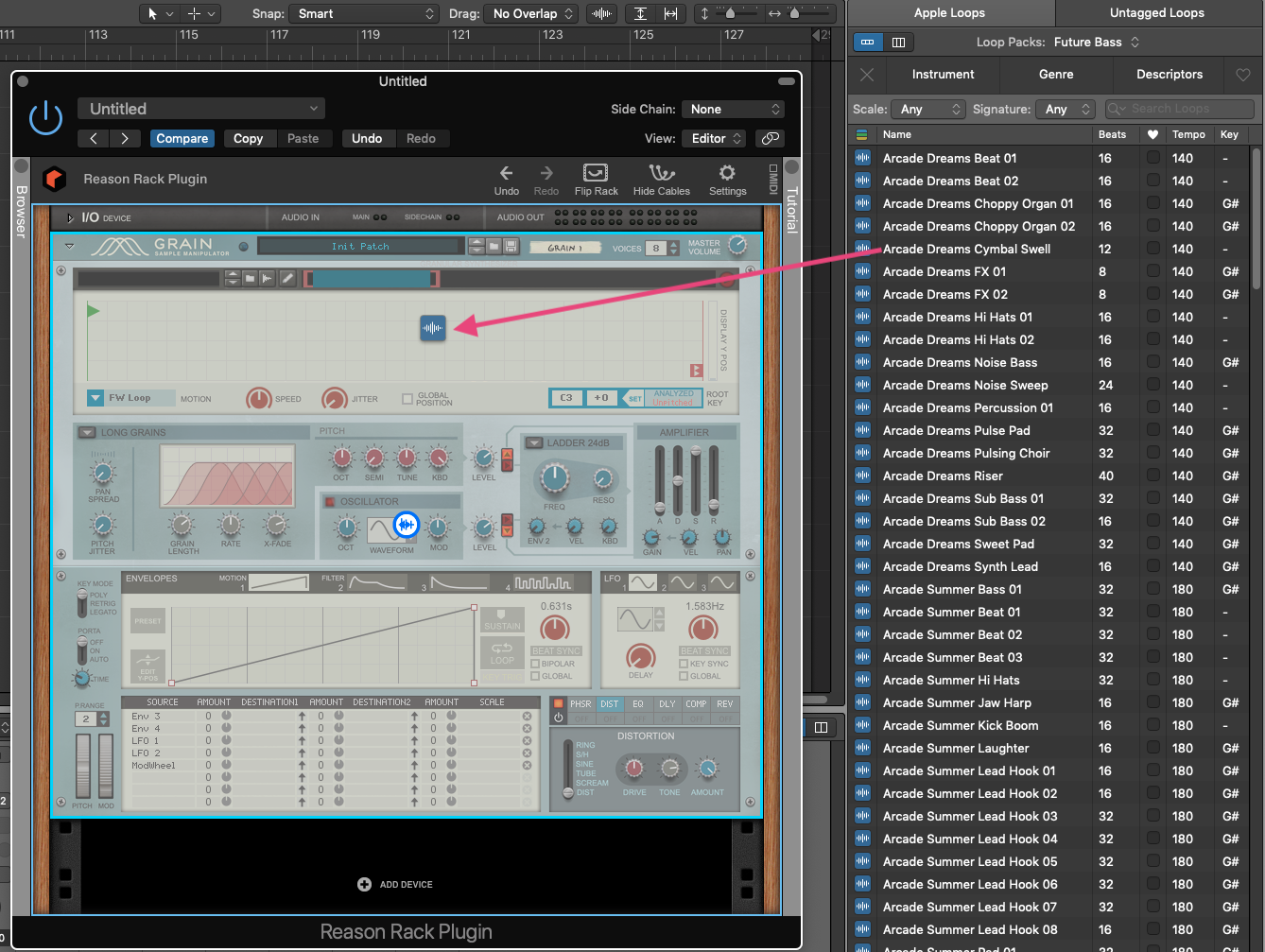Click the Reason Rack Redo arrow

(546, 173)
